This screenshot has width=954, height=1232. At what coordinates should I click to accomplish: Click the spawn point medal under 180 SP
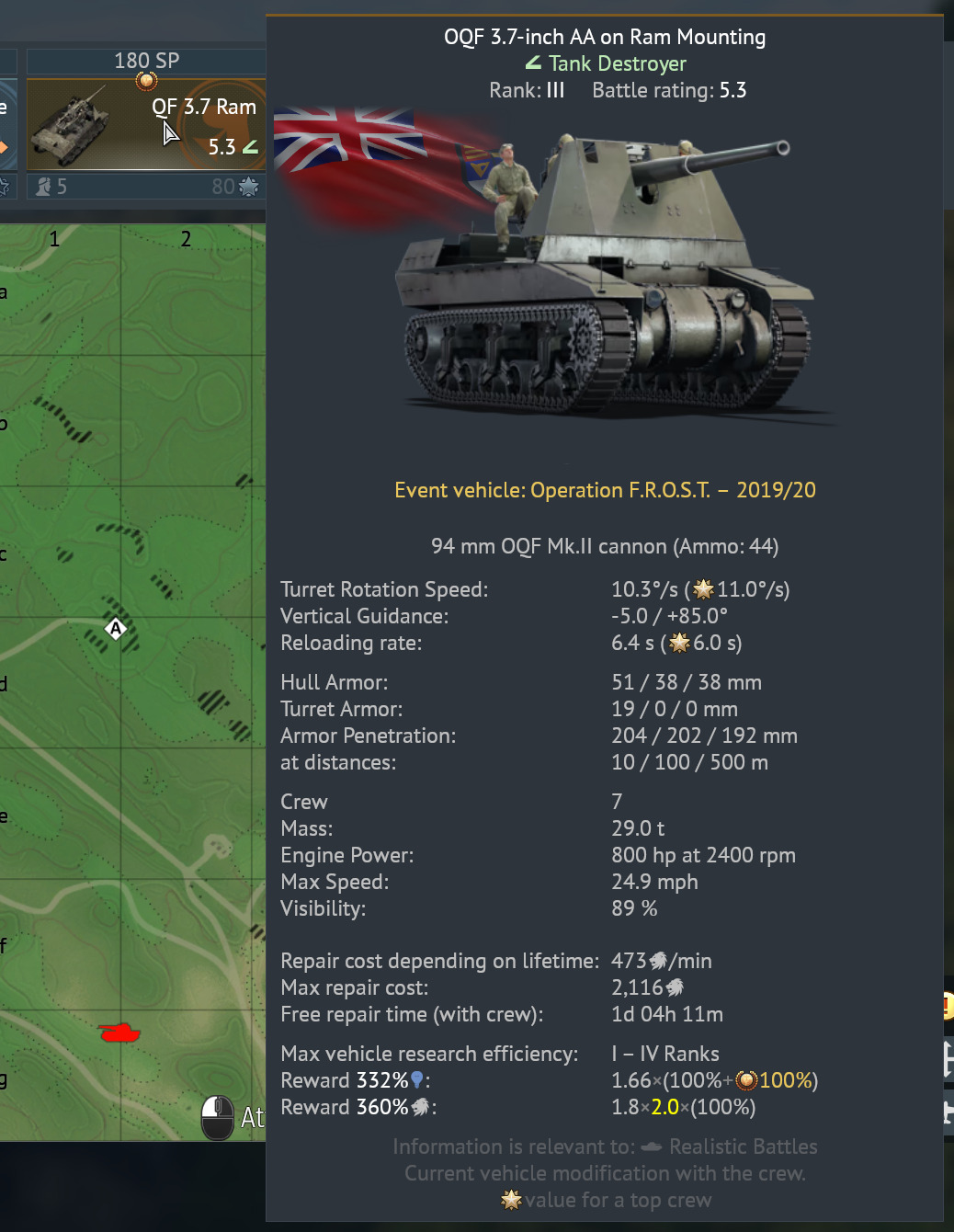click(x=146, y=81)
